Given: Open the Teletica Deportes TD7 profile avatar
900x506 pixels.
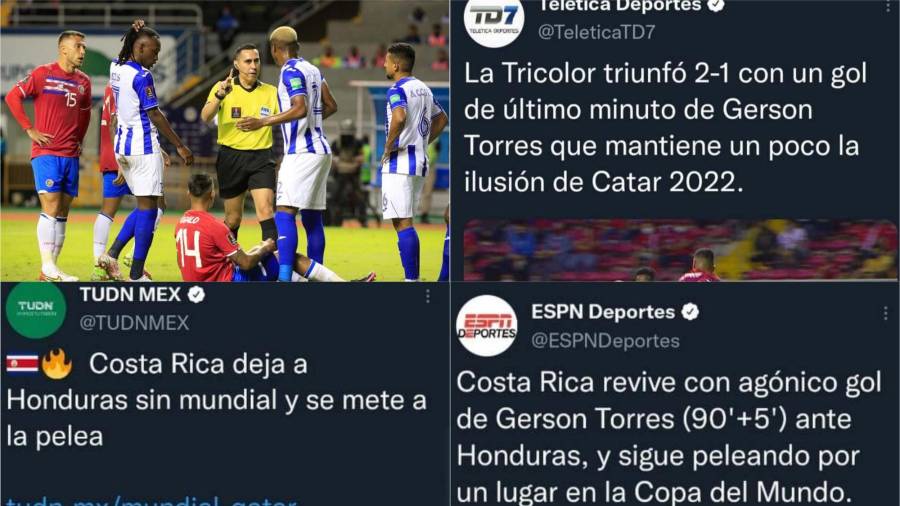Looking at the screenshot, I should pos(494,20).
